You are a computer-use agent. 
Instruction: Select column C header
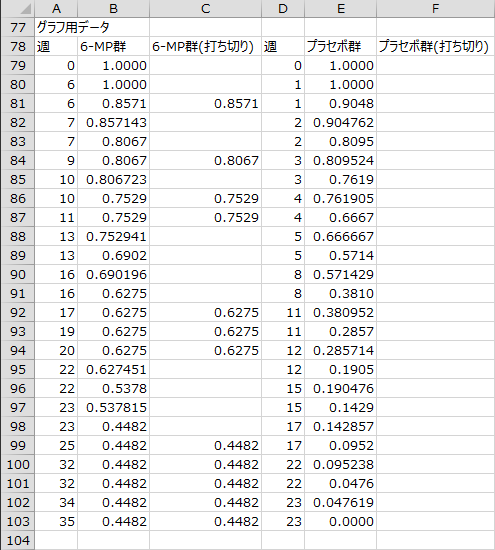click(x=205, y=8)
